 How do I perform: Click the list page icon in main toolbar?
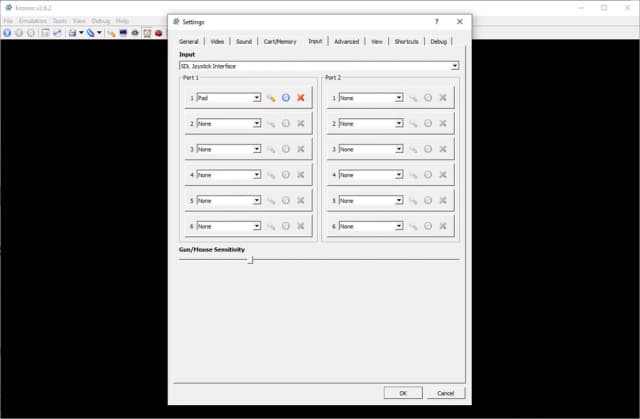point(45,33)
